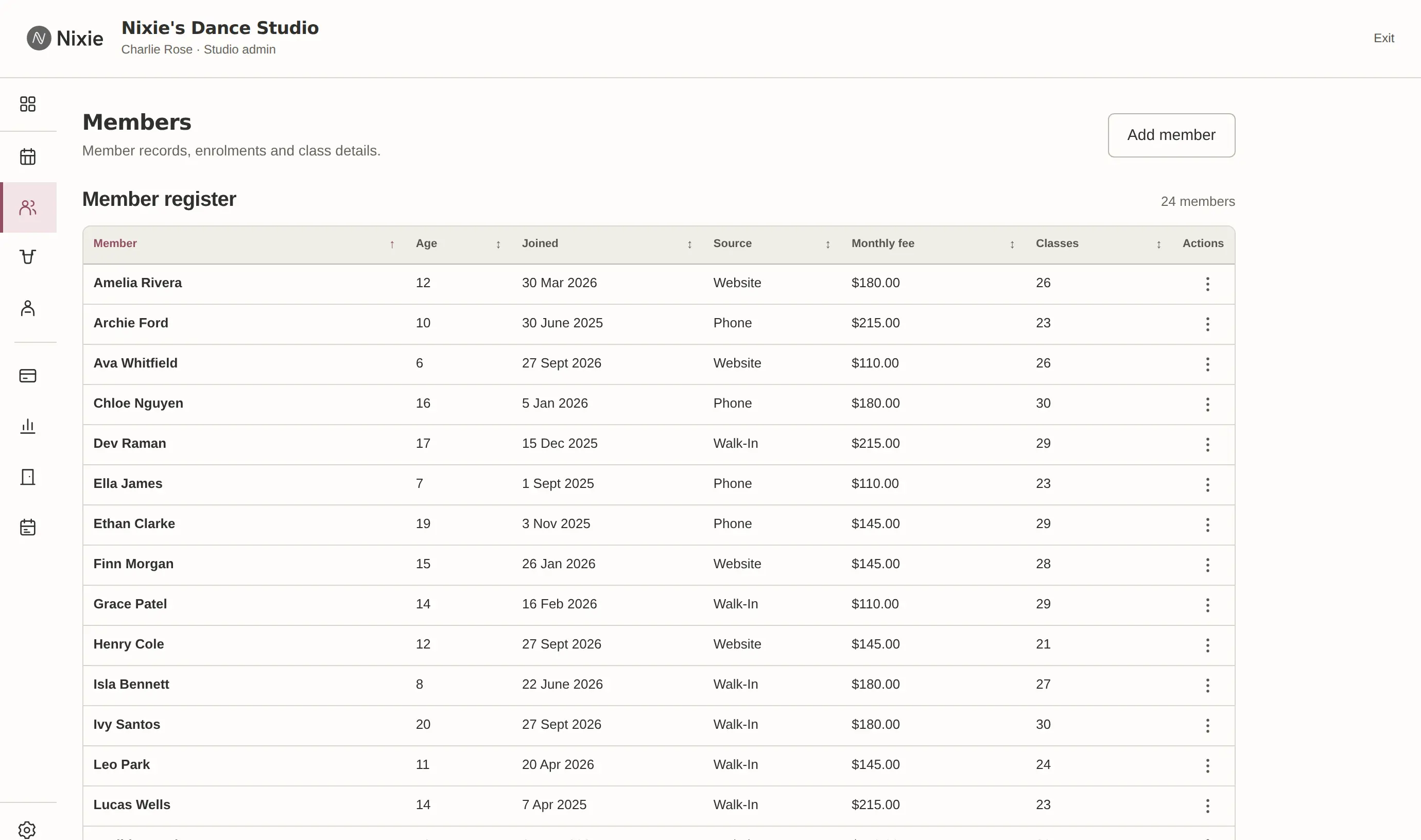Click the Exit link
This screenshot has height=840, width=1421.
coord(1383,38)
